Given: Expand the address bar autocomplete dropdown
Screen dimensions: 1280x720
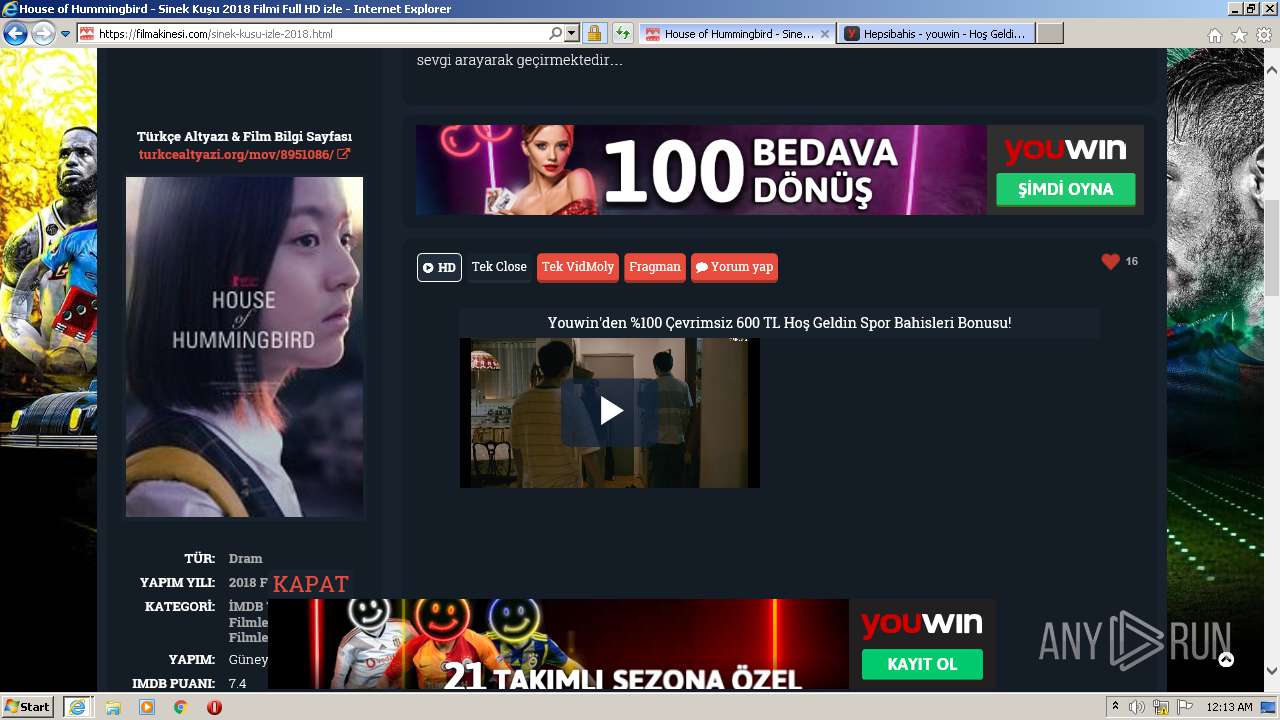Looking at the screenshot, I should 572,34.
